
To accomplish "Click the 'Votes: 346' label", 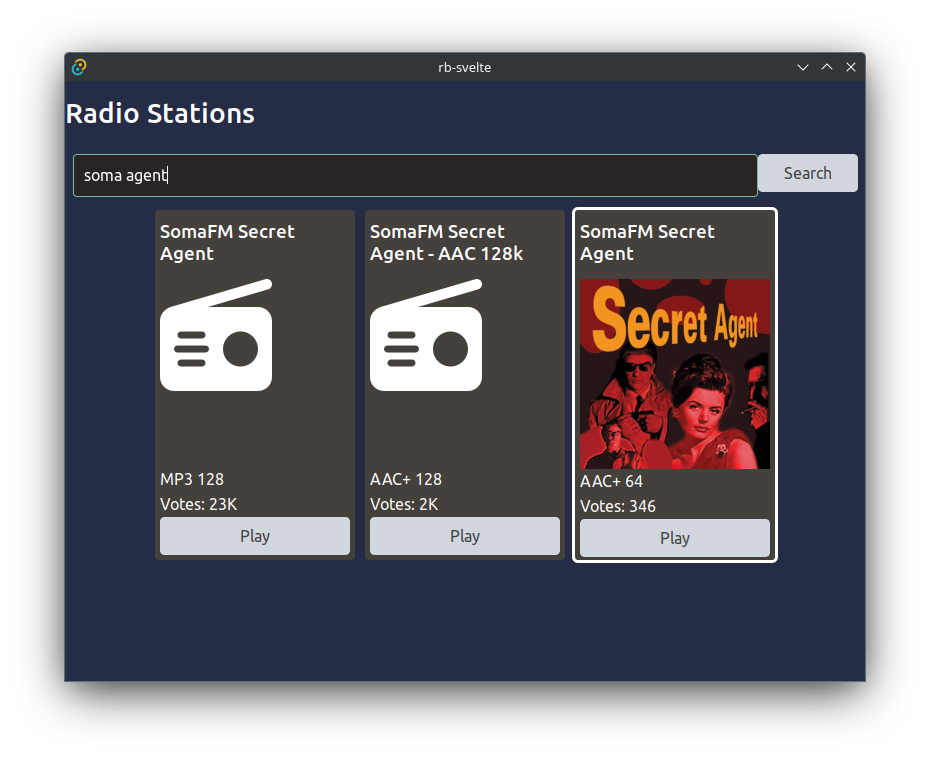I will (618, 506).
